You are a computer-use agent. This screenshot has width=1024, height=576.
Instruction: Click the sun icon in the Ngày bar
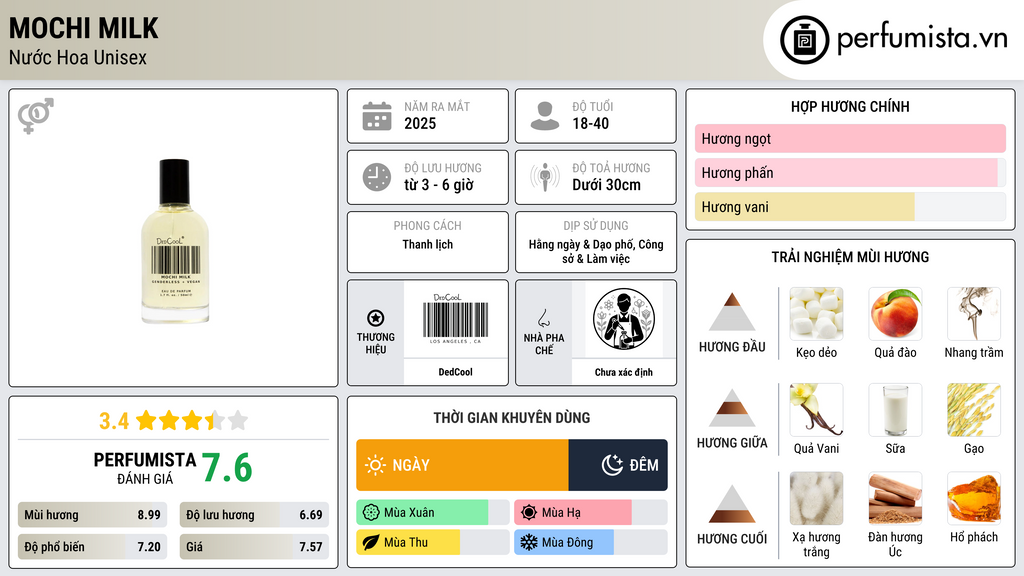click(376, 465)
